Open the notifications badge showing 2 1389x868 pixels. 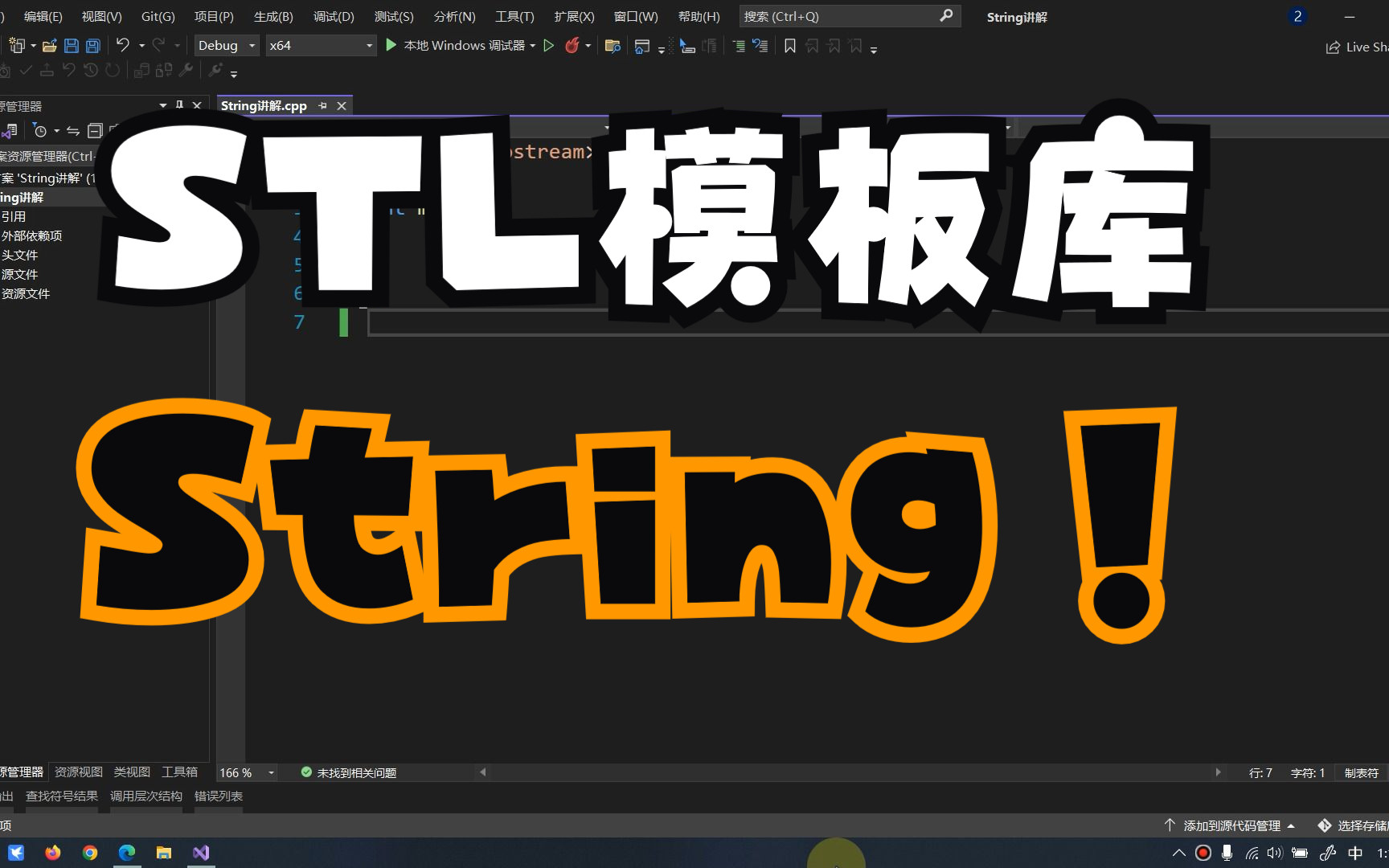click(1297, 16)
